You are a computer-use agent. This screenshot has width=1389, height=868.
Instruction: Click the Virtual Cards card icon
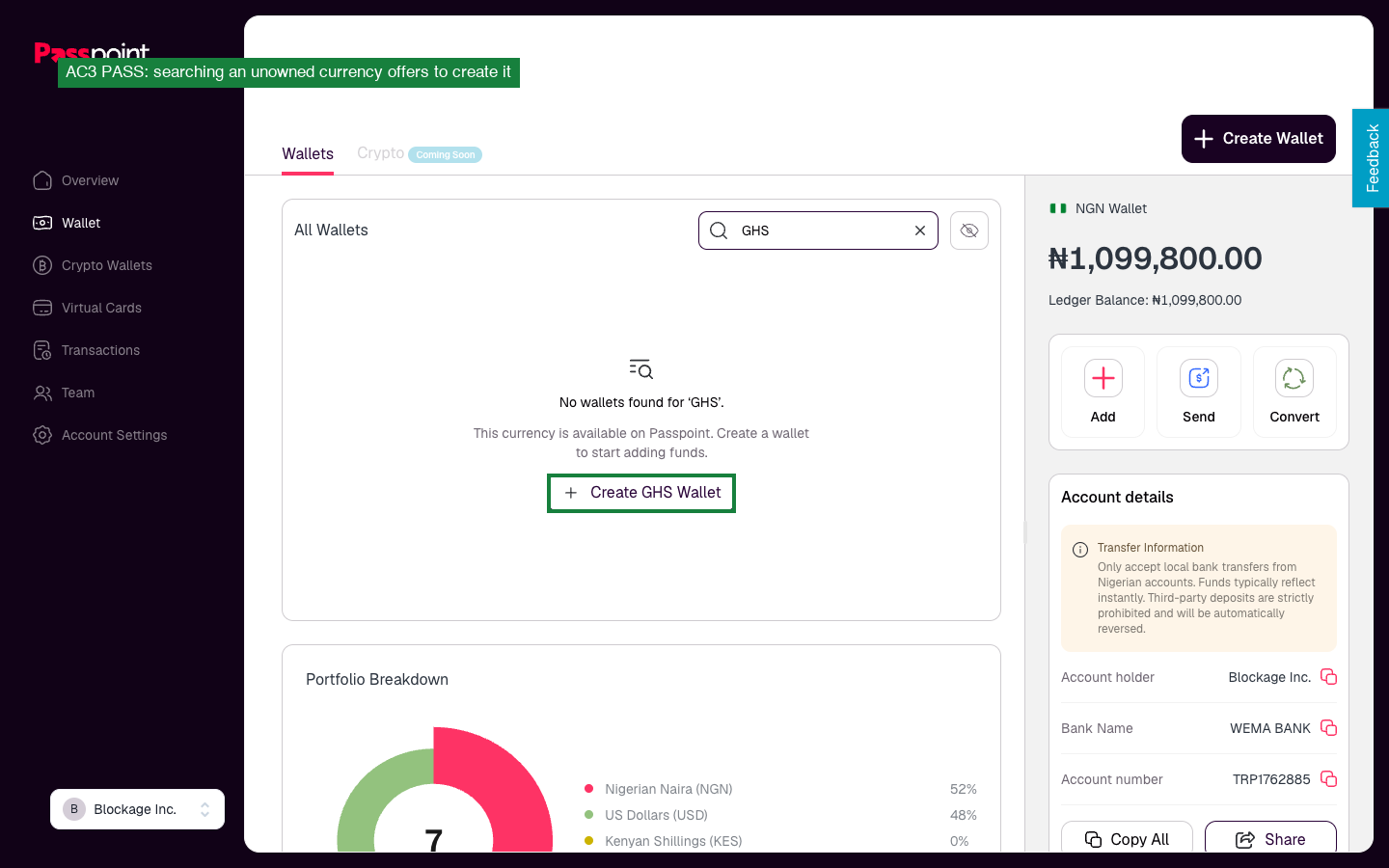pyautogui.click(x=42, y=308)
